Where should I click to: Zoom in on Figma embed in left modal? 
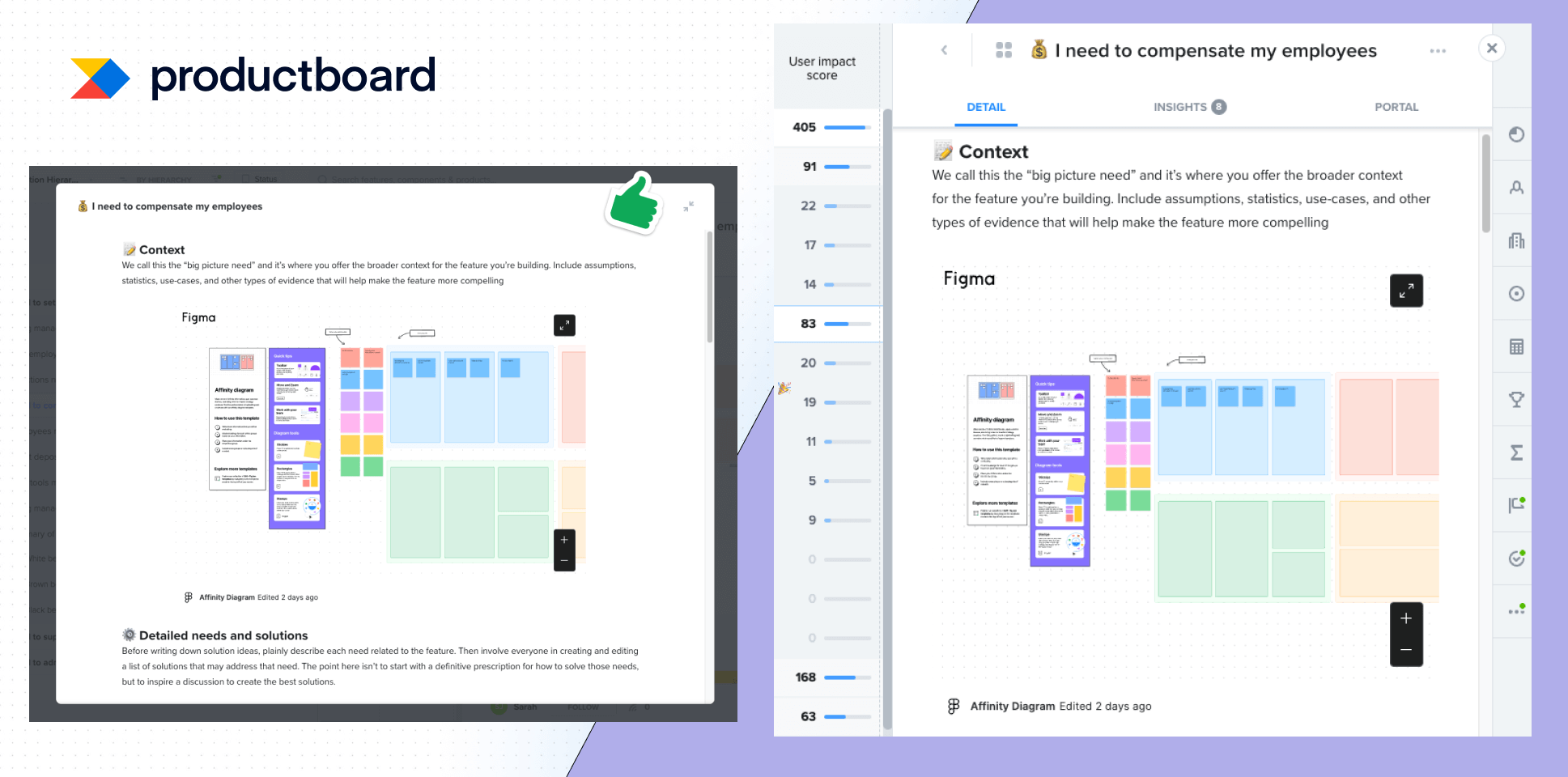[564, 540]
